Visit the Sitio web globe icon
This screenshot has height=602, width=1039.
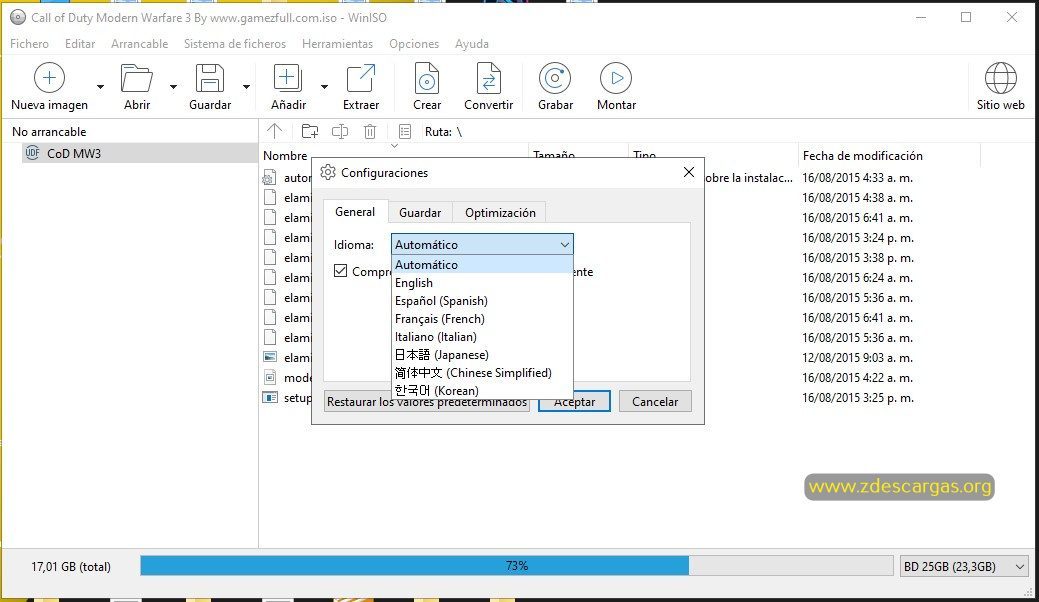1001,78
